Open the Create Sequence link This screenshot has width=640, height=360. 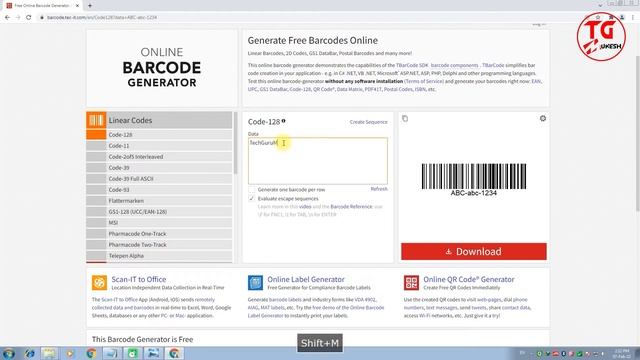pos(368,122)
